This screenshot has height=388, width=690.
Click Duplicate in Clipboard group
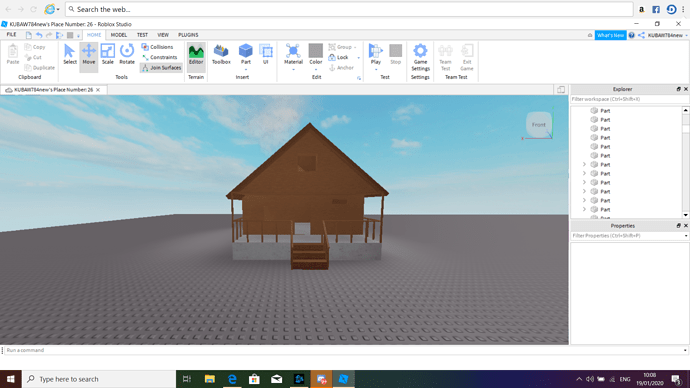tap(40, 68)
